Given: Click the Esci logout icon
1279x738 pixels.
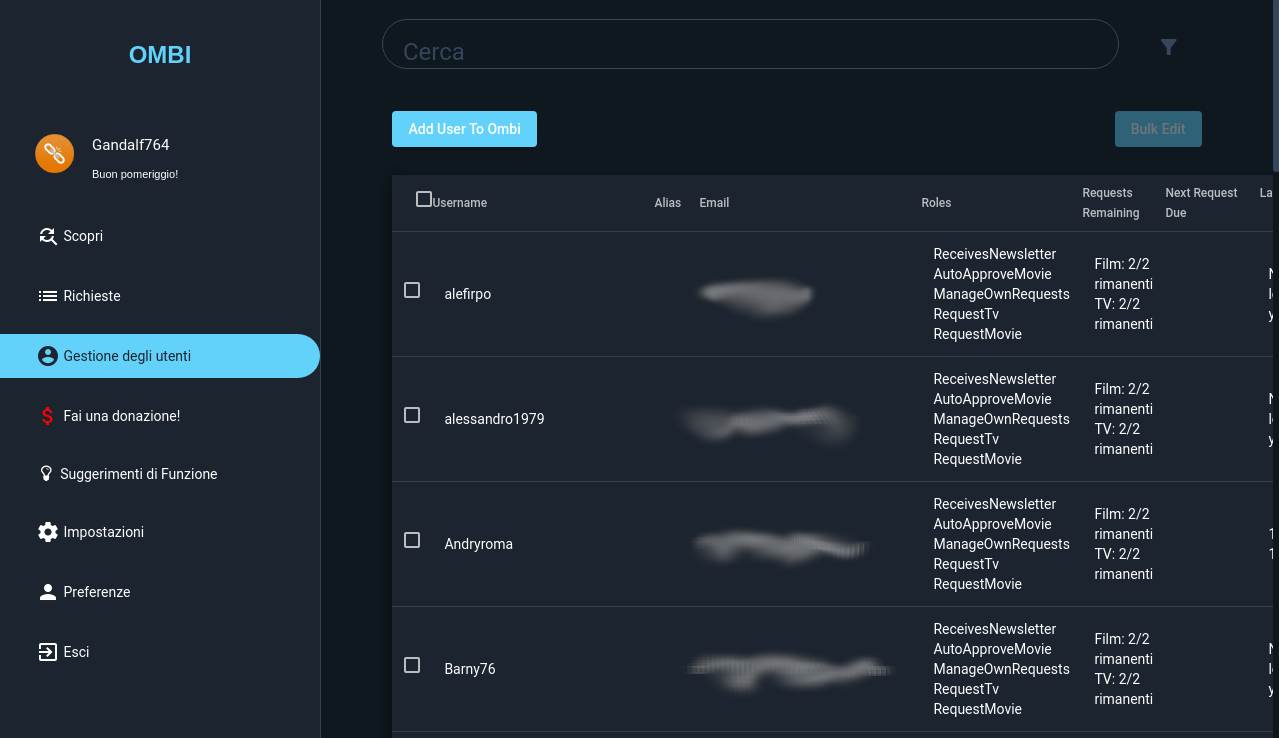Looking at the screenshot, I should 48,652.
